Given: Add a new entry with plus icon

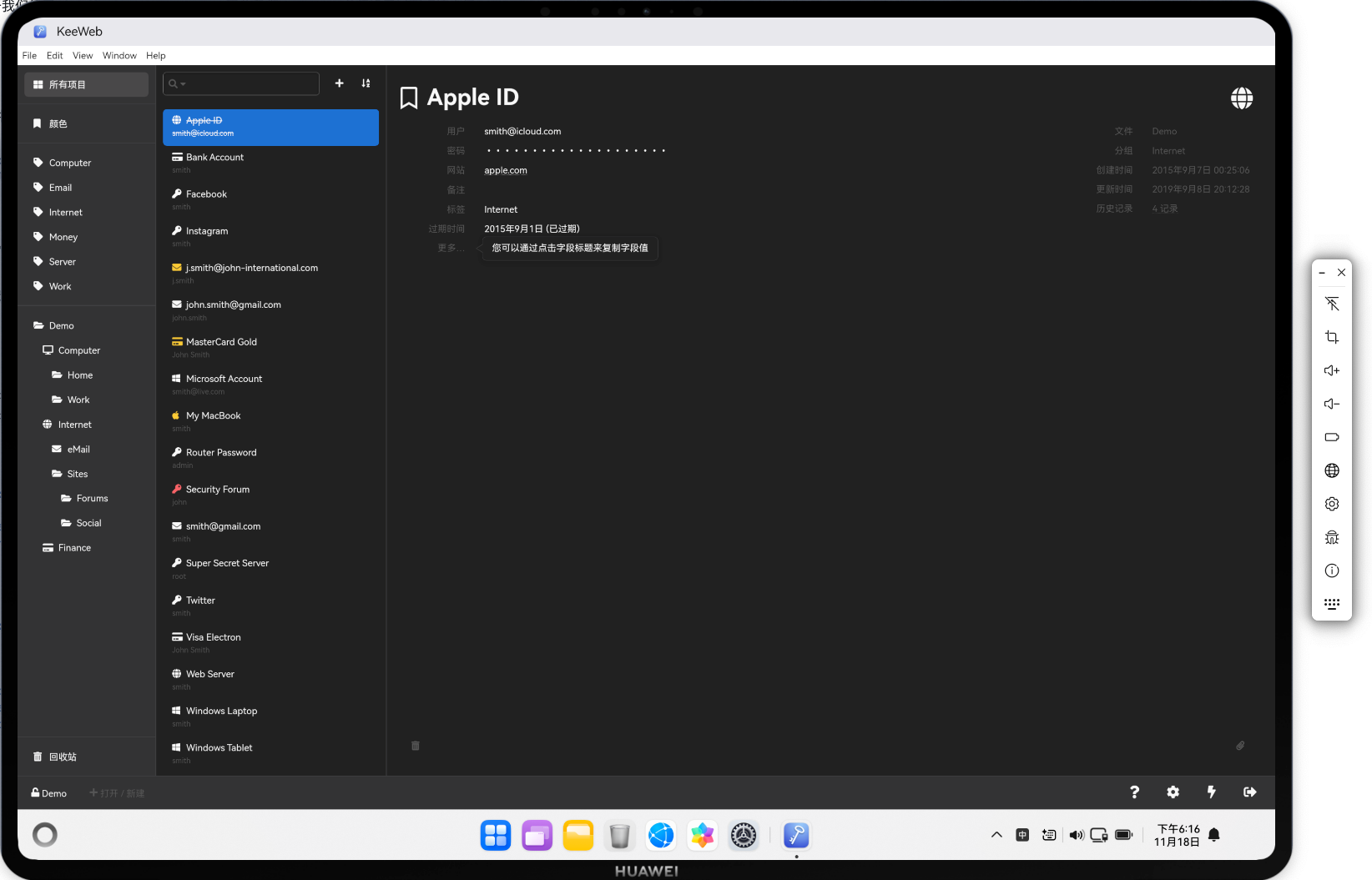Looking at the screenshot, I should point(339,83).
